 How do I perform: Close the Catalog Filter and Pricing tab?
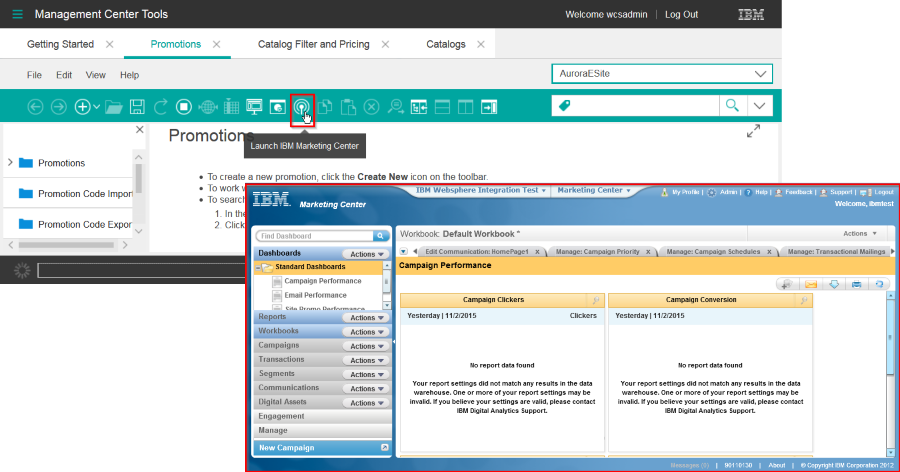click(386, 44)
